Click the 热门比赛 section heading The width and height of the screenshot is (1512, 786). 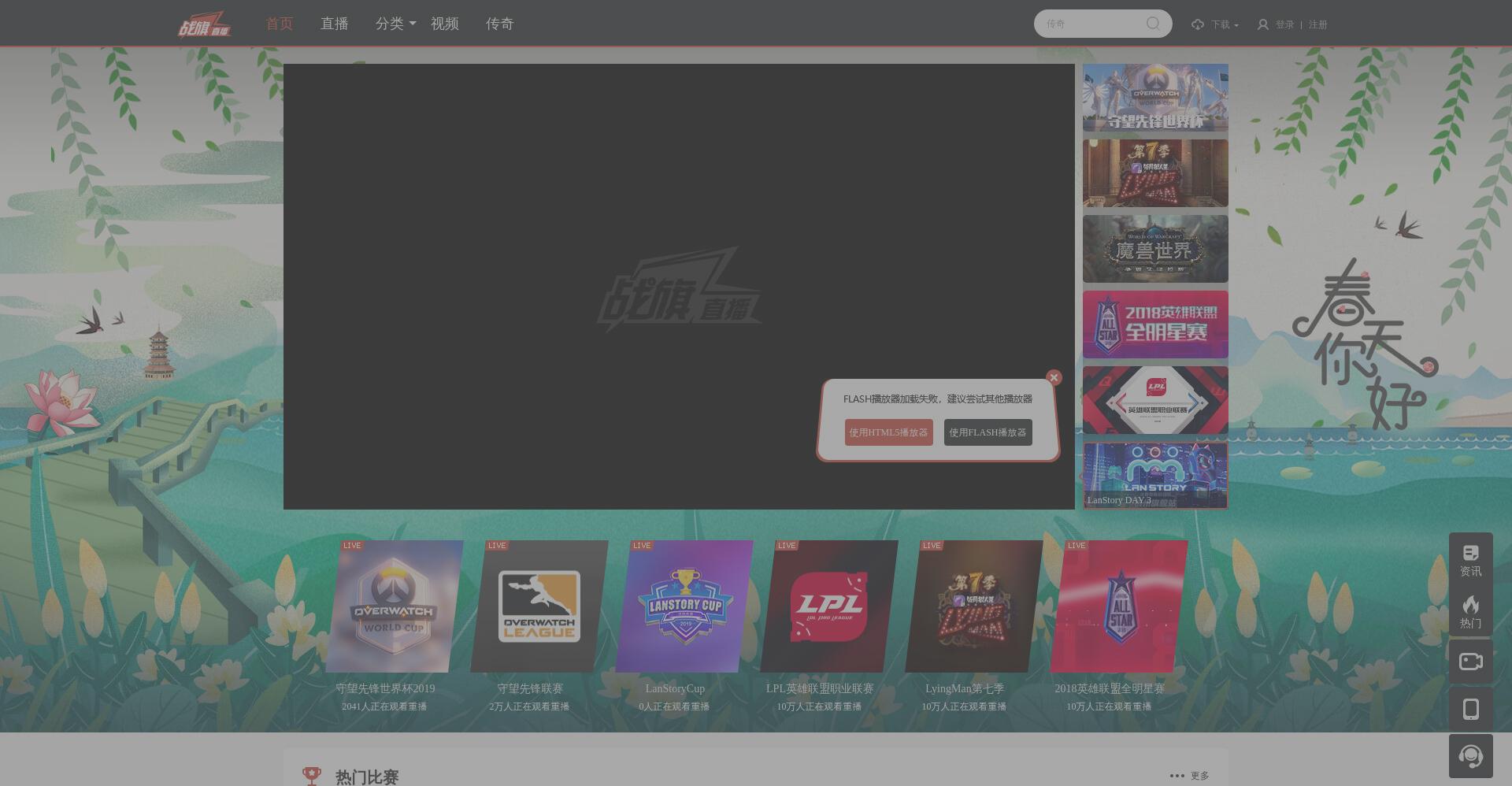(367, 777)
